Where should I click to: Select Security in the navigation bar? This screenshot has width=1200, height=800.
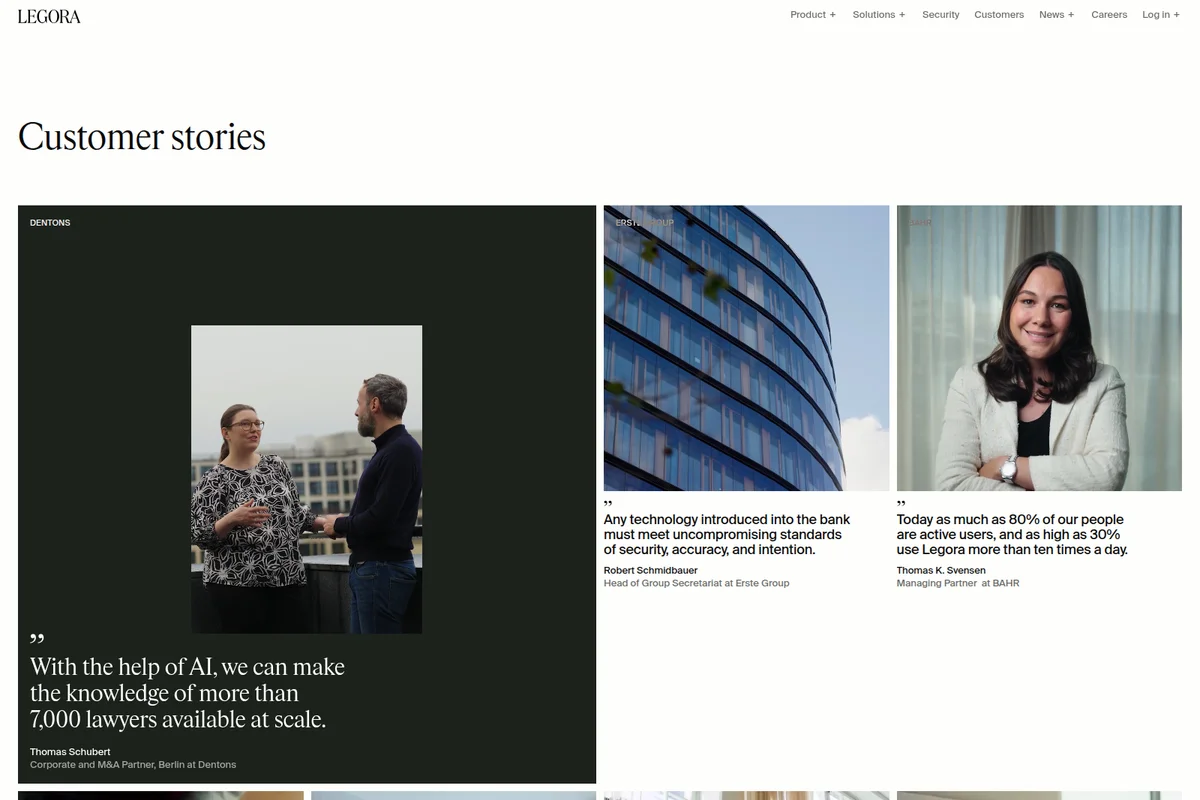pyautogui.click(x=940, y=14)
